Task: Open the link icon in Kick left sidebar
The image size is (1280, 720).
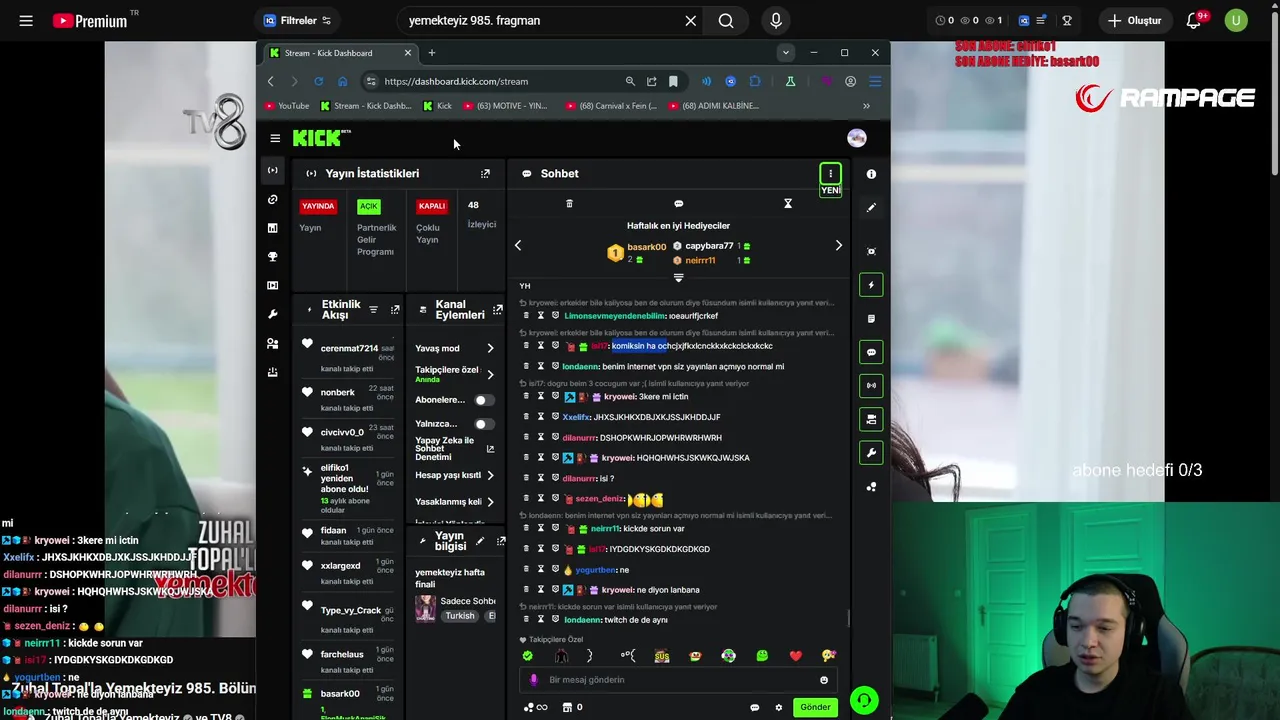Action: click(272, 199)
